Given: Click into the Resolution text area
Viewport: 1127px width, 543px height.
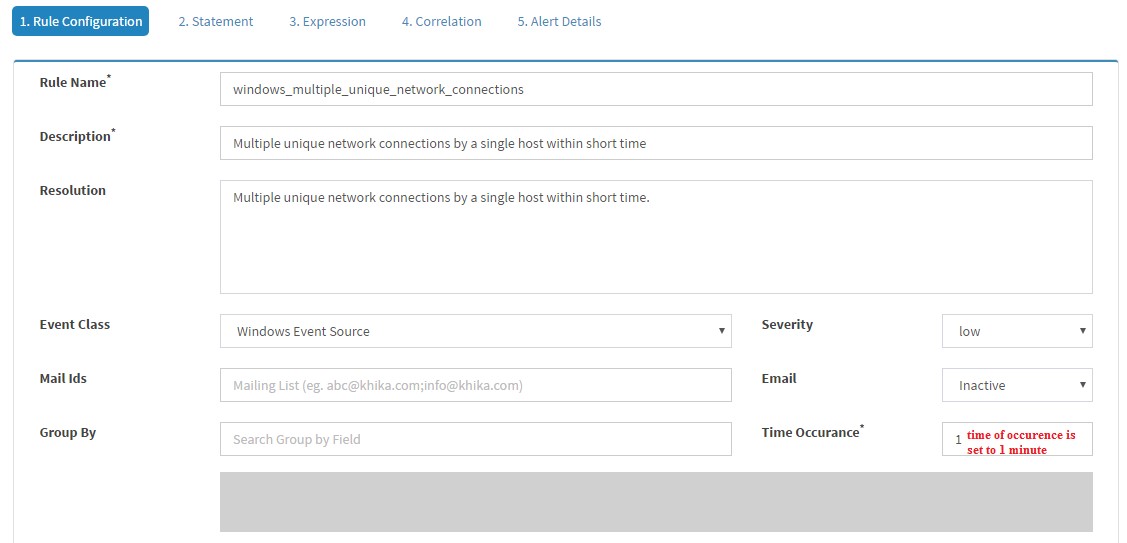Looking at the screenshot, I should point(656,237).
